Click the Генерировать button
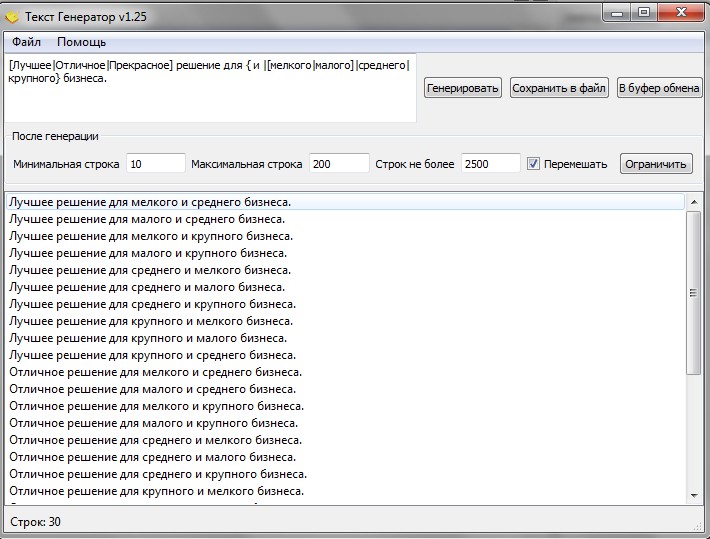The width and height of the screenshot is (710, 539). tap(463, 88)
